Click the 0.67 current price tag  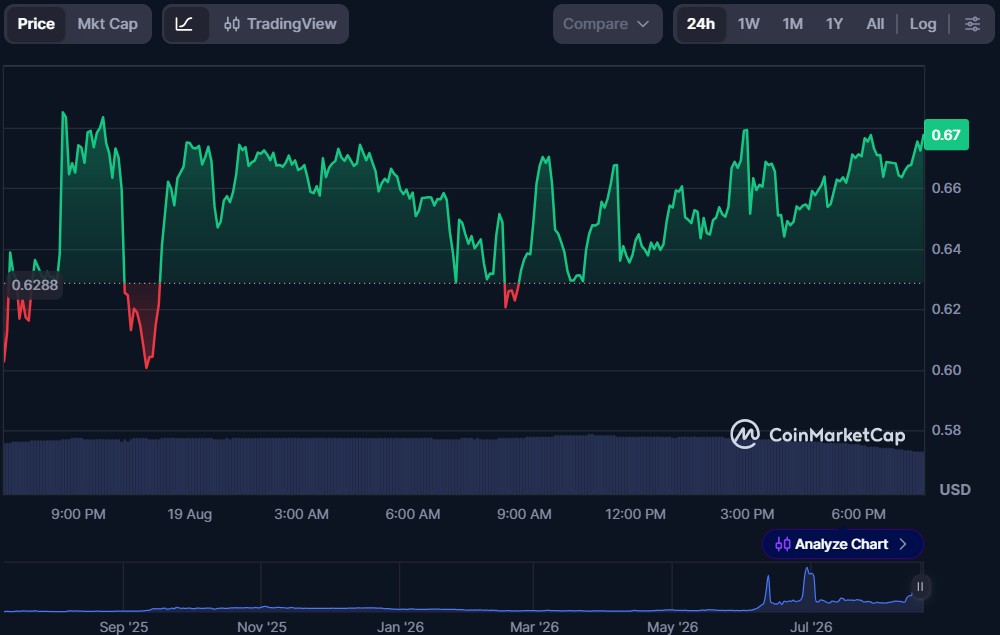point(946,135)
